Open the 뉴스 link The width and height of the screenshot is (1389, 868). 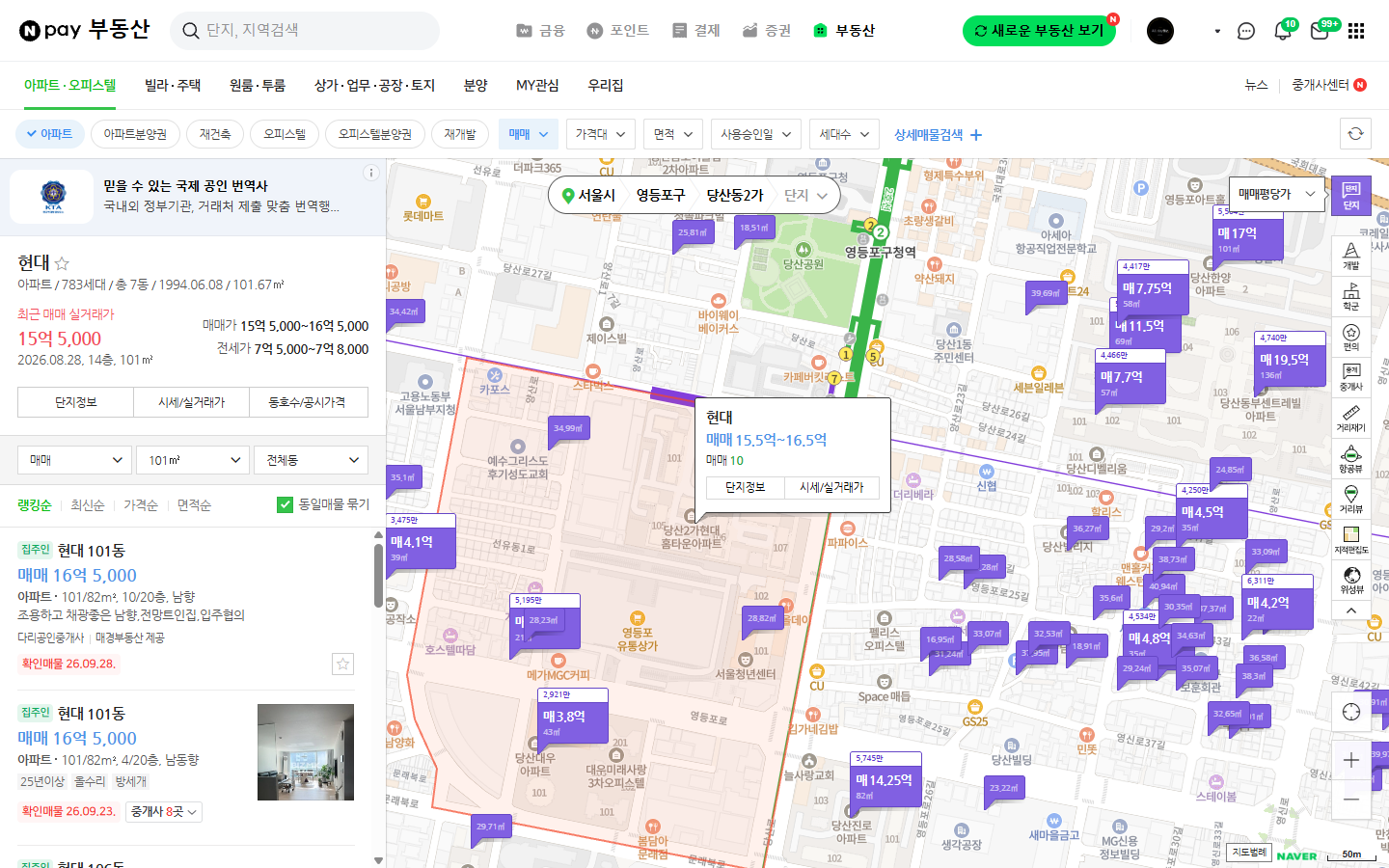tap(1256, 85)
